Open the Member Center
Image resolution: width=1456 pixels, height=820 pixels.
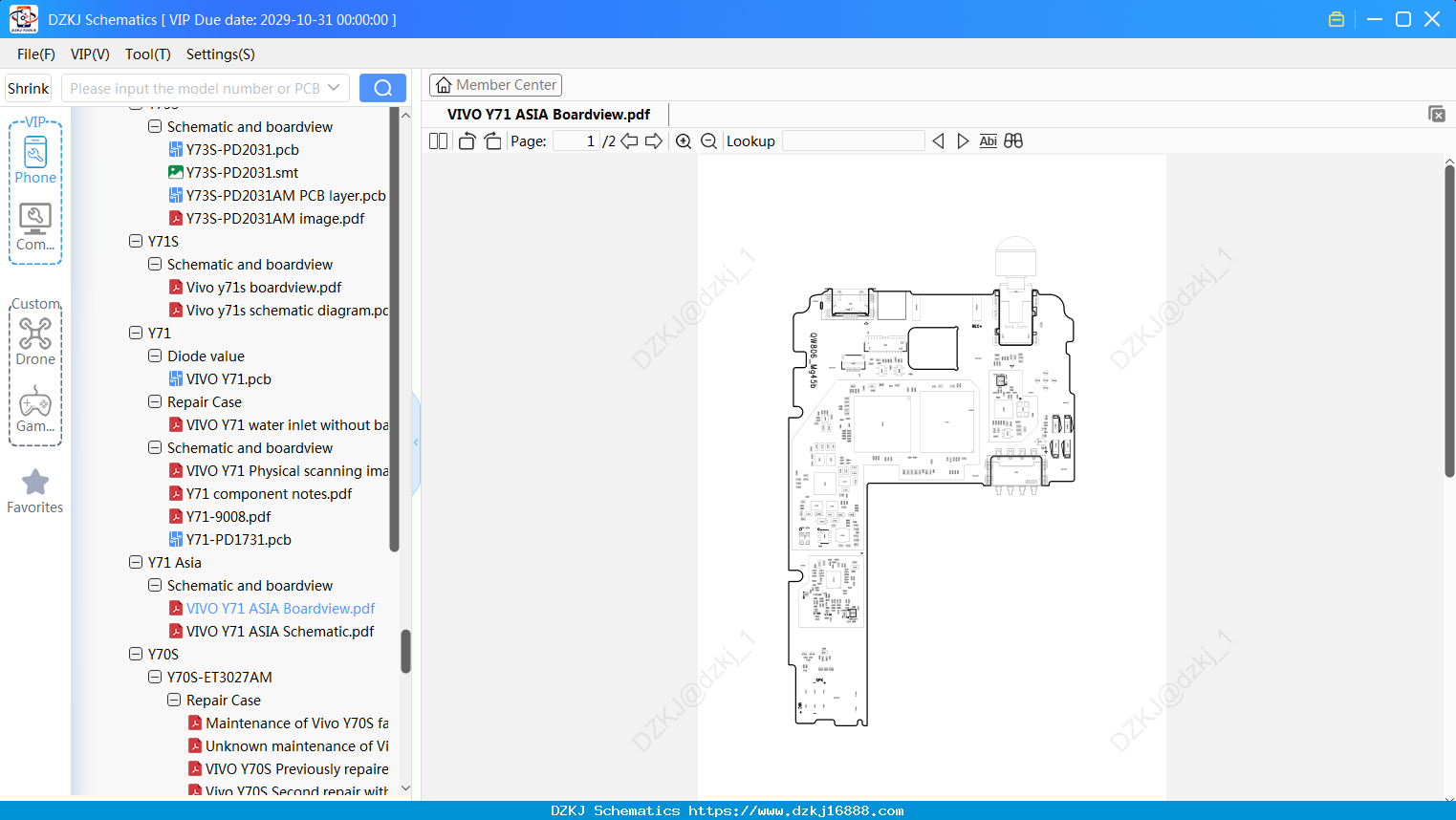click(x=495, y=85)
